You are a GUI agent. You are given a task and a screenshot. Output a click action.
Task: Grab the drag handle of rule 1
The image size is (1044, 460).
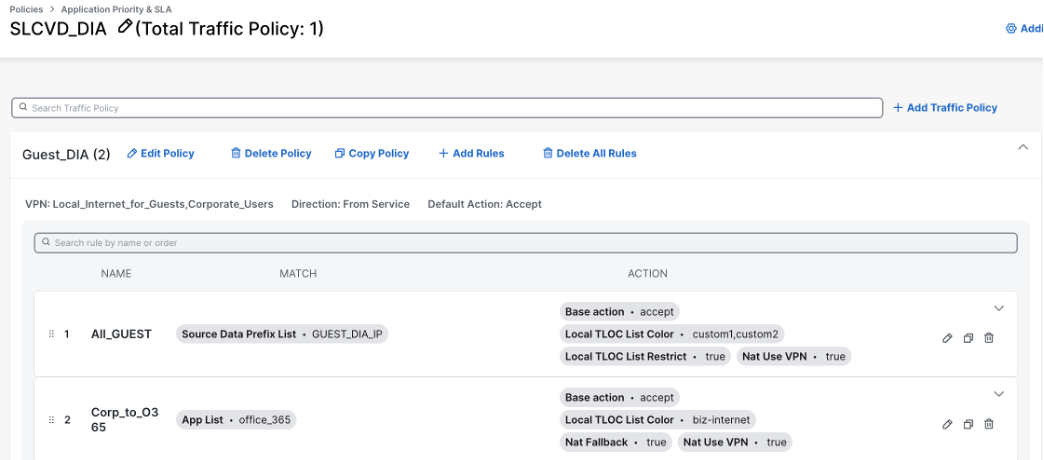click(x=51, y=334)
